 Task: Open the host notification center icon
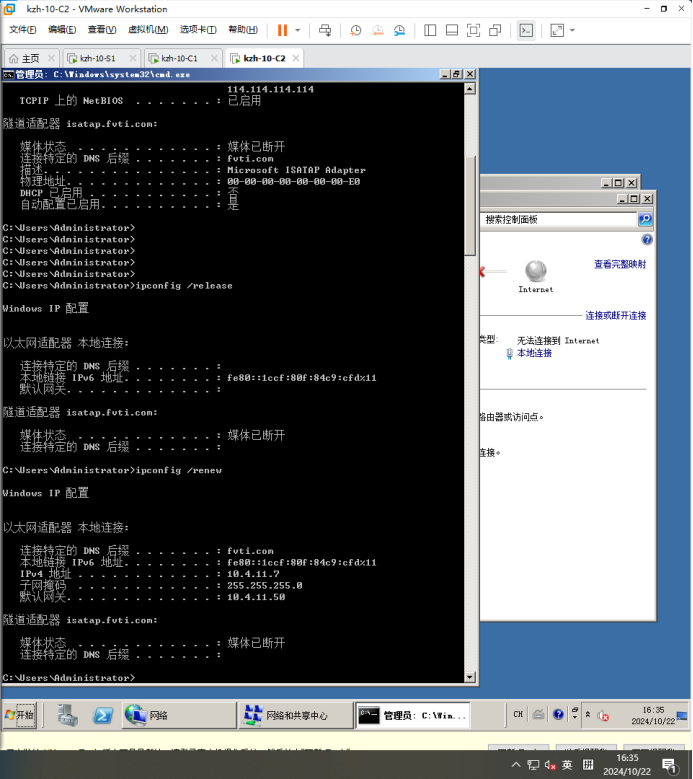[670, 766]
